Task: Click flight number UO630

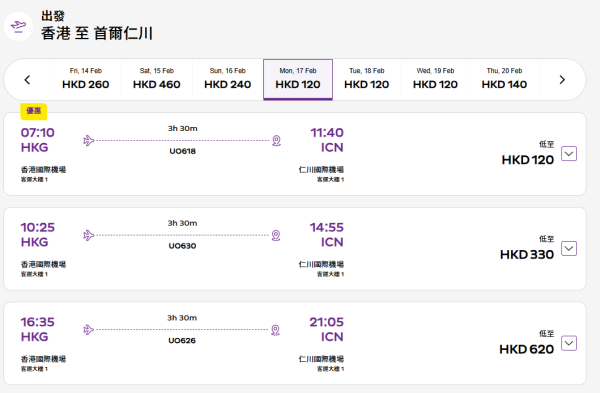Action: coord(182,246)
